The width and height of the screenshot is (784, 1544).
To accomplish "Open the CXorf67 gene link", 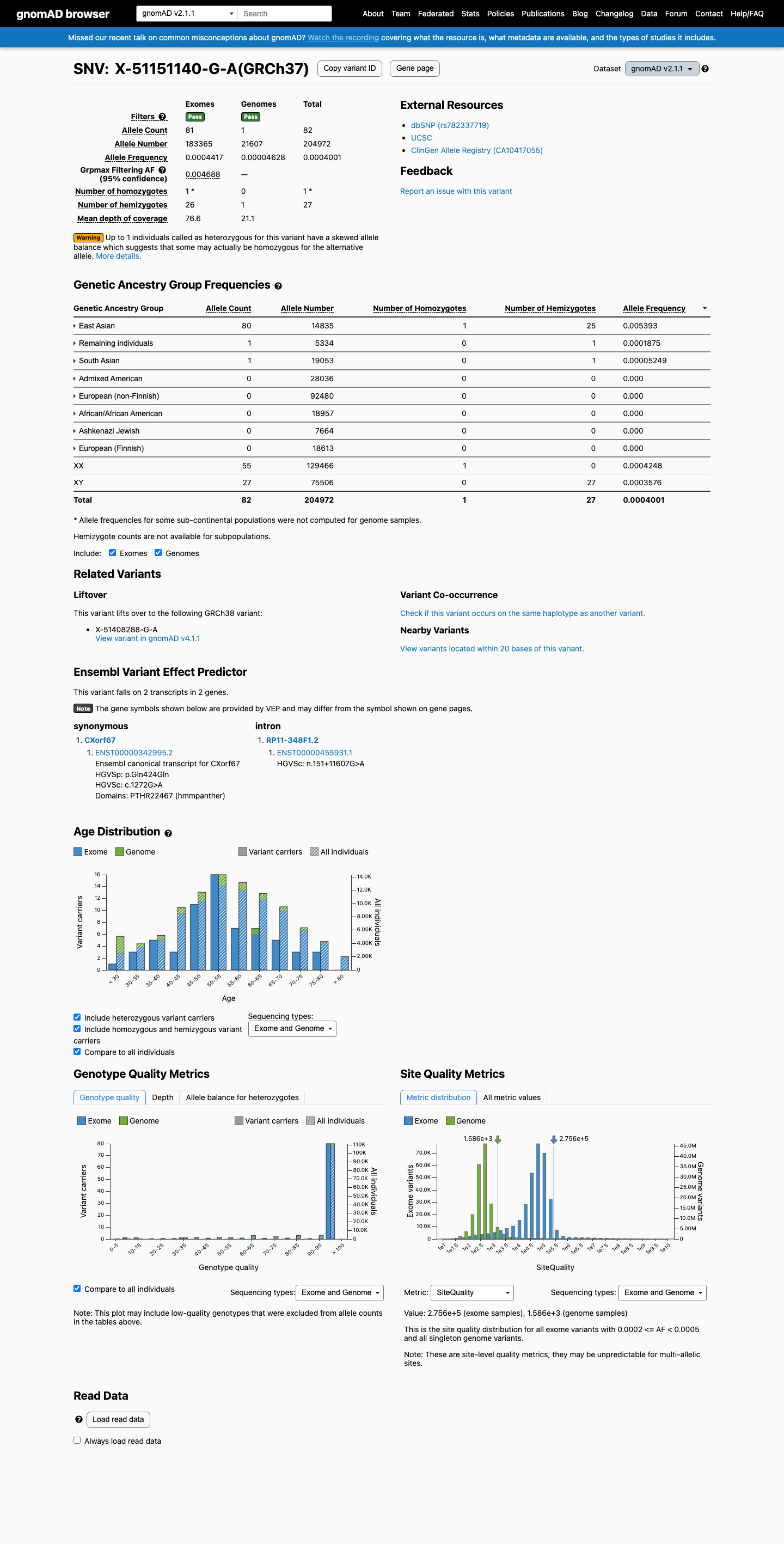I will coord(100,740).
